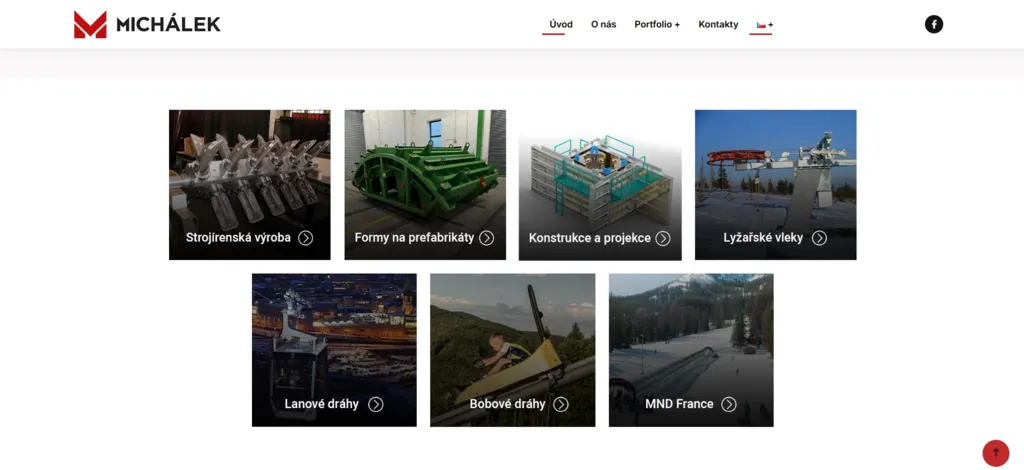Open Strojírenská výroba text link
The image size is (1024, 470).
pyautogui.click(x=238, y=238)
